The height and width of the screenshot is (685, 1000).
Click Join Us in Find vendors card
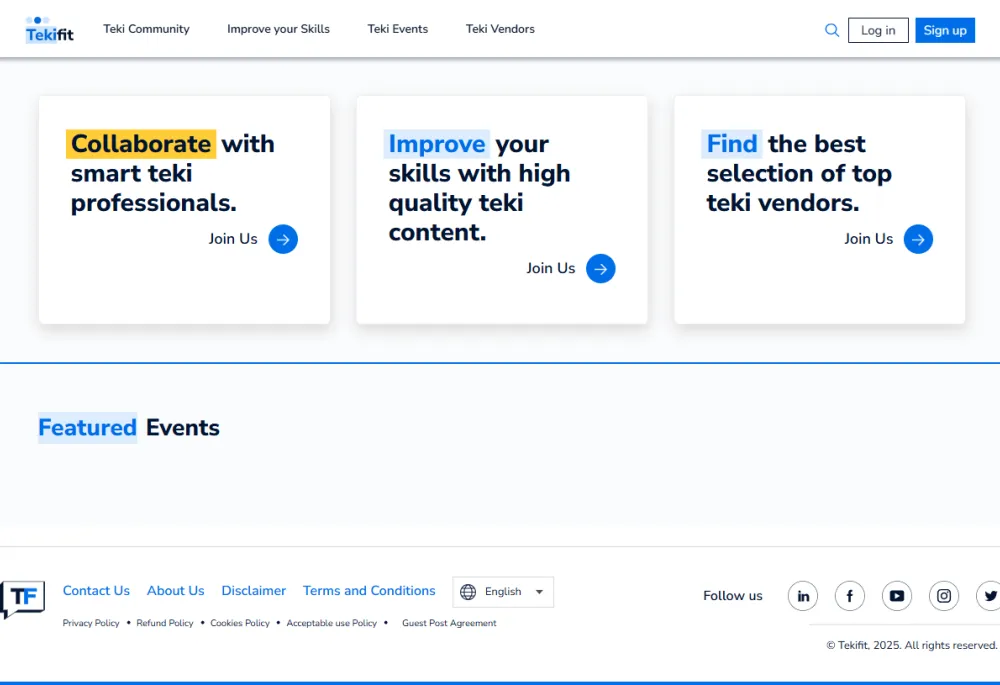[x=869, y=239]
